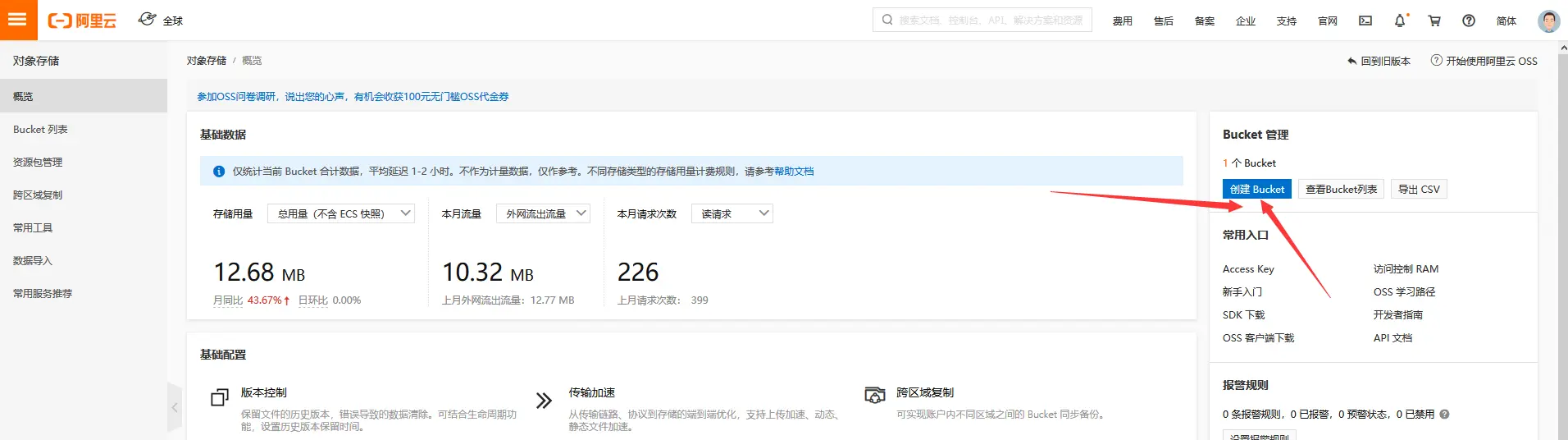Open 资源包管理 in the sidebar
The image size is (1568, 440).
pyautogui.click(x=84, y=162)
